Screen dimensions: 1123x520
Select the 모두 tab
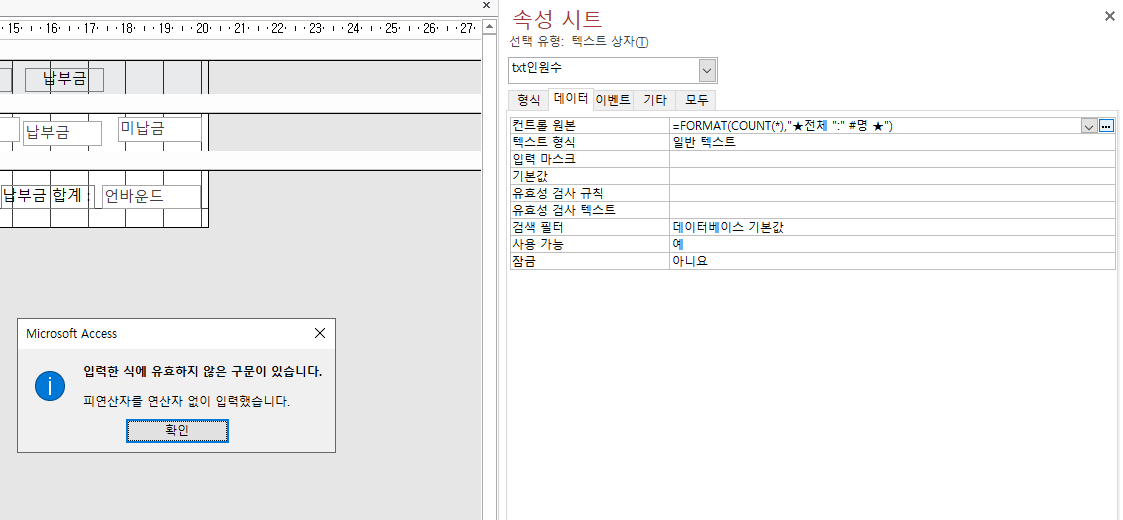696,100
